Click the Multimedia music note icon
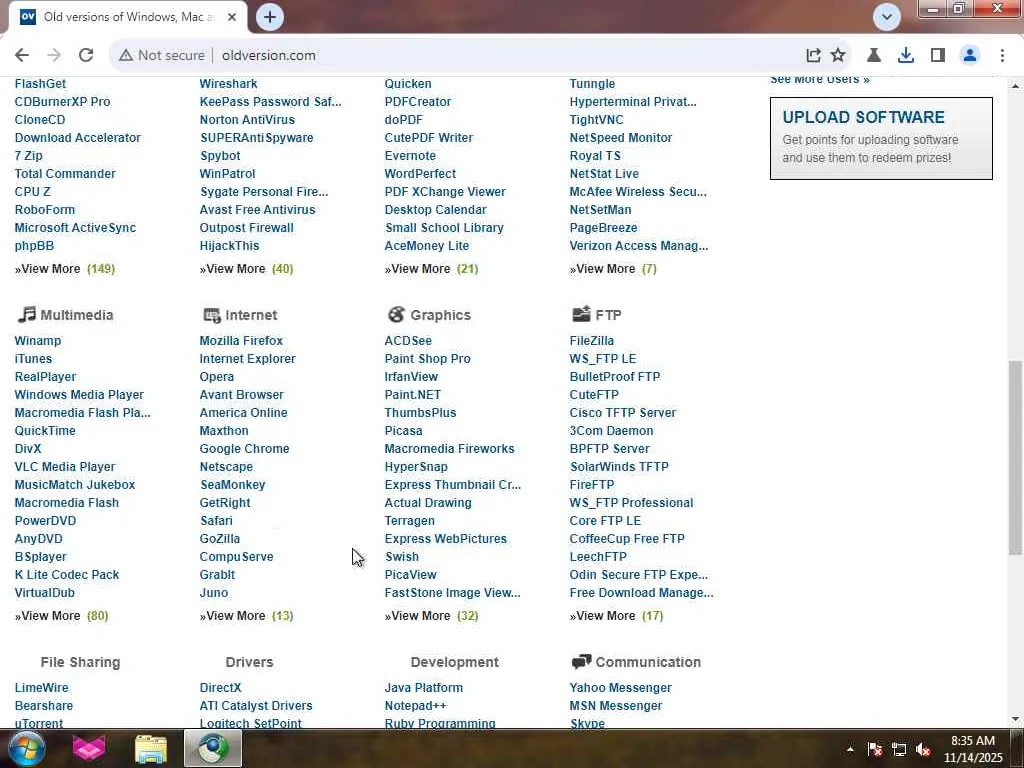The width and height of the screenshot is (1024, 768). tap(26, 315)
